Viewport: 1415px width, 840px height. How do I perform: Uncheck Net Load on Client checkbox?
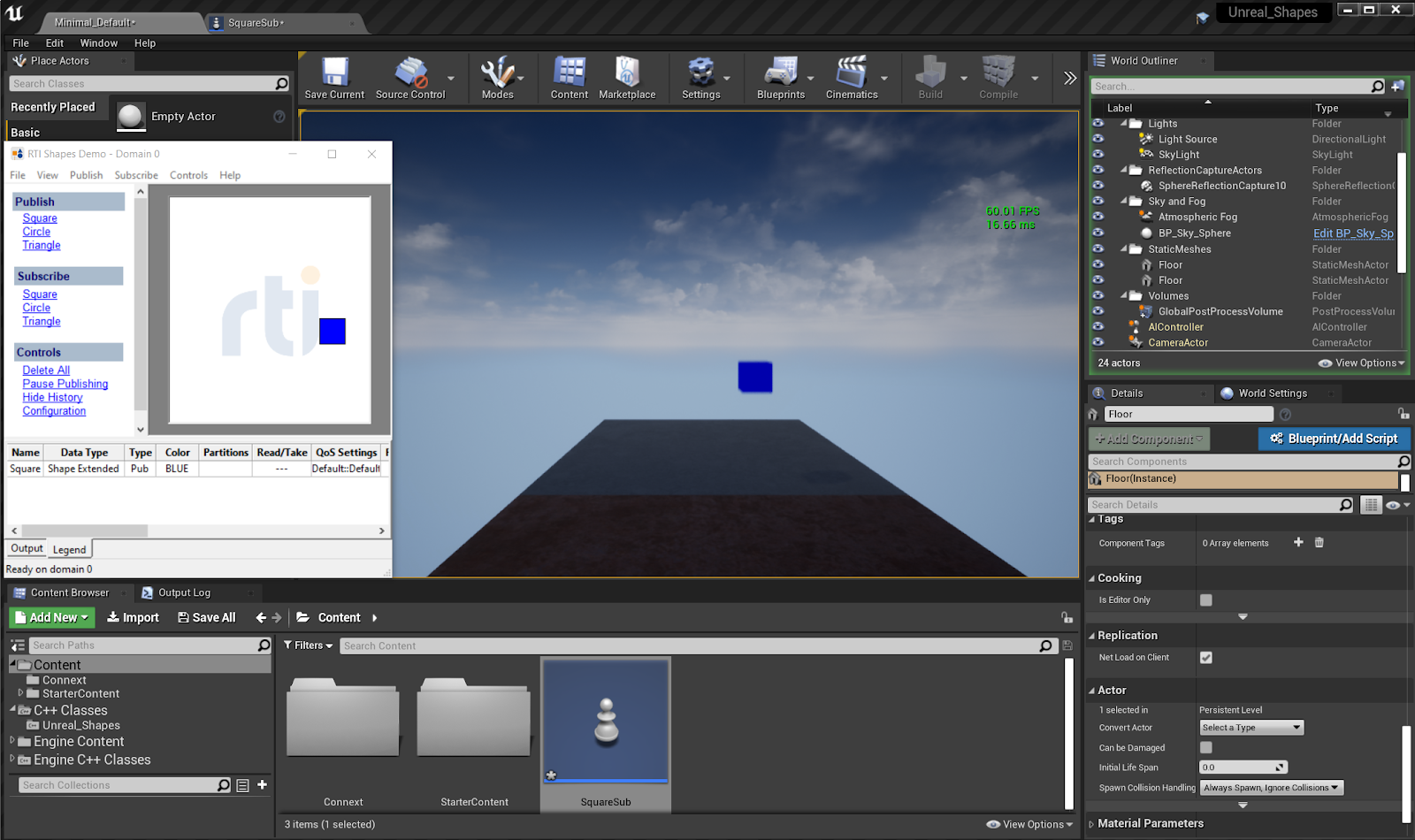point(1205,657)
